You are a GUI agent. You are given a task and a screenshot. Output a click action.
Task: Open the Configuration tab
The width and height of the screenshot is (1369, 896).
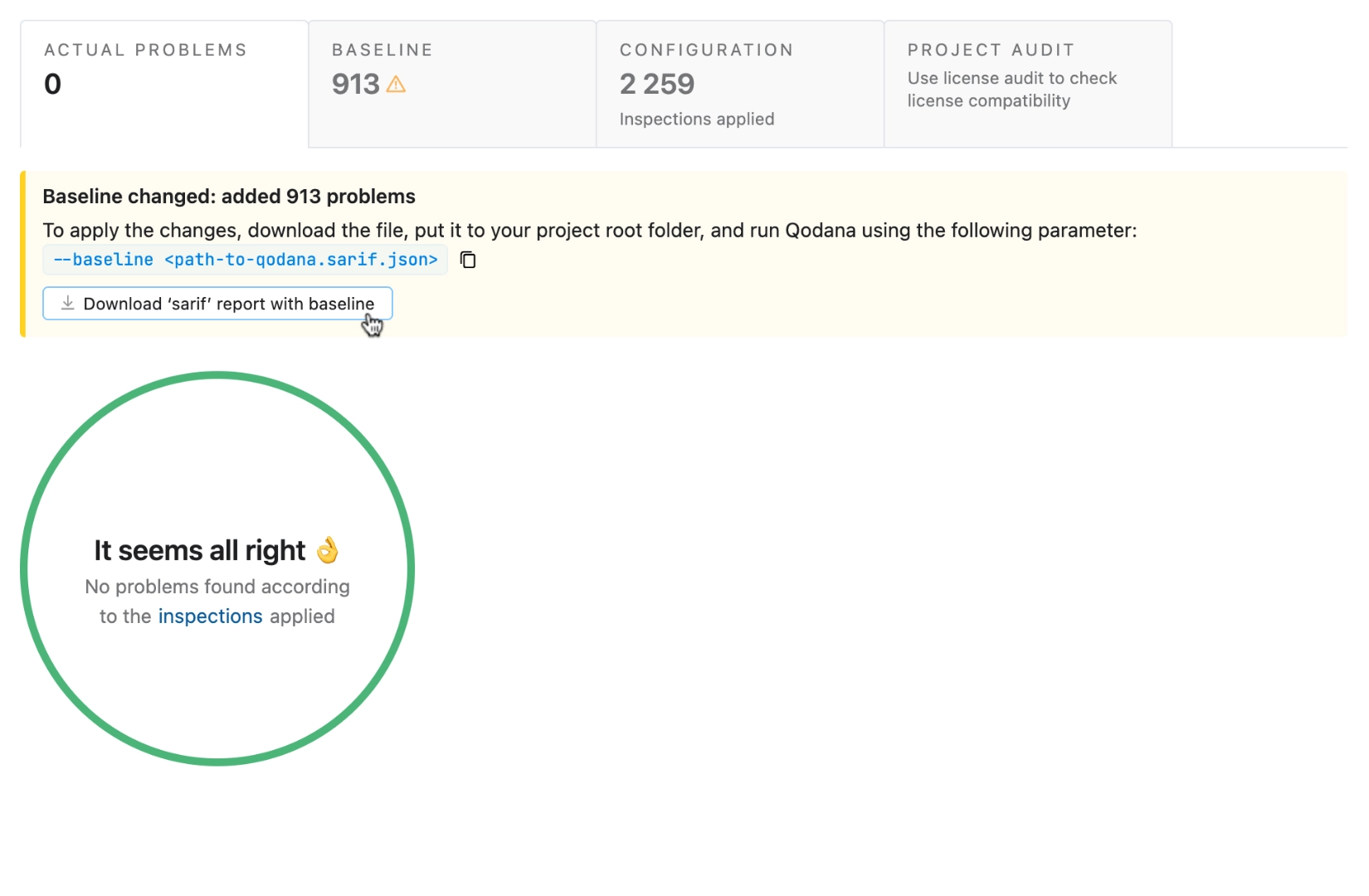coord(740,84)
